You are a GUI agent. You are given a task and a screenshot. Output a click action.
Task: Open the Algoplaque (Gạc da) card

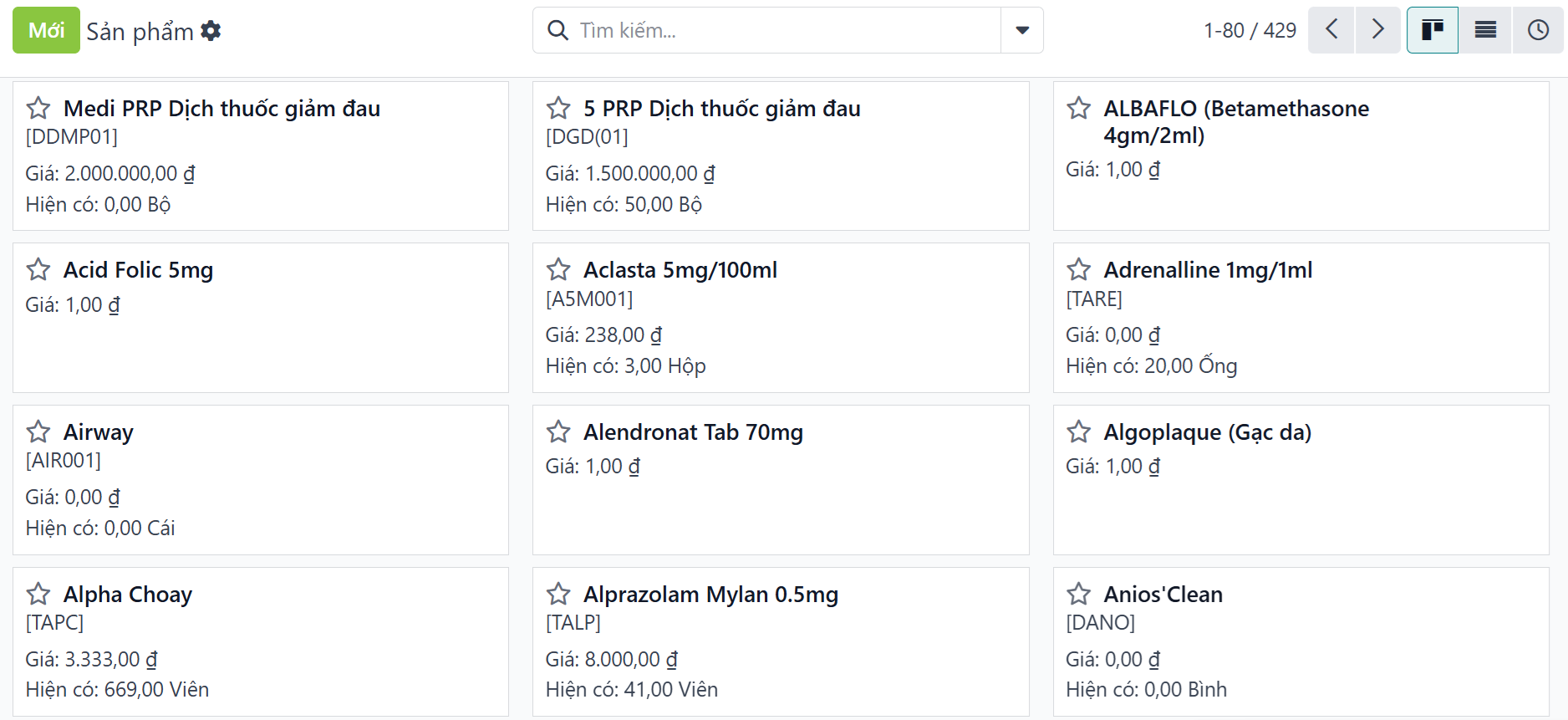[1207, 432]
